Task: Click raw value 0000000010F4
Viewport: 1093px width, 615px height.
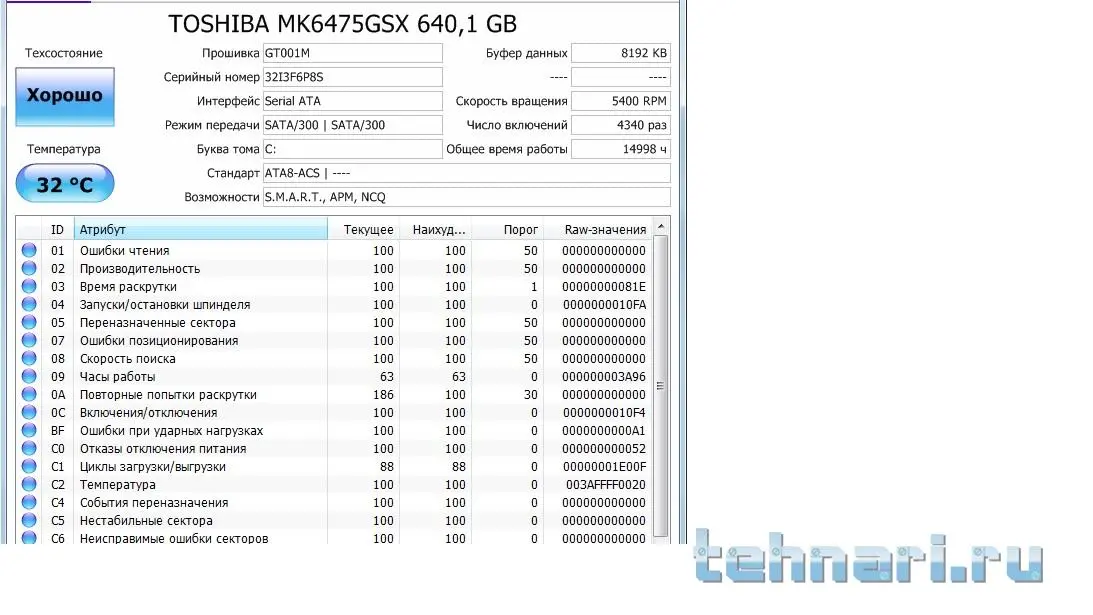Action: coord(604,413)
